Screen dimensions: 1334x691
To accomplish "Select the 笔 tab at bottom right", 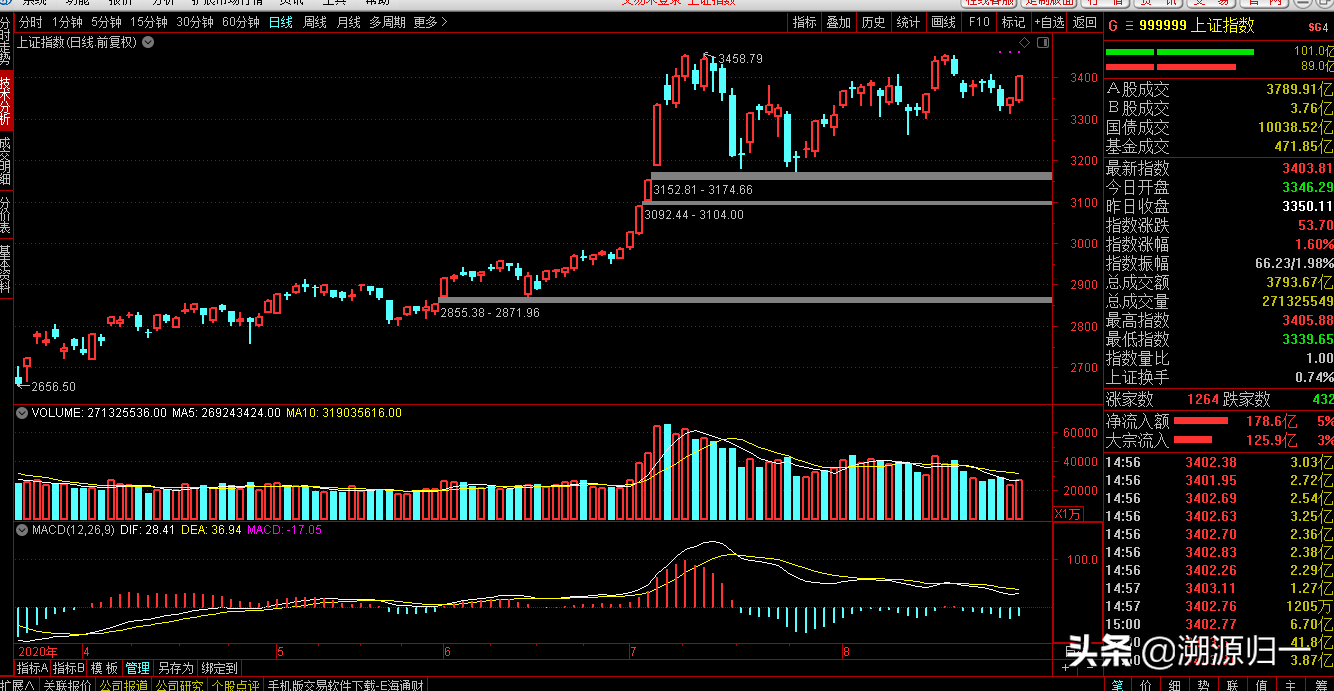I will pos(1117,685).
